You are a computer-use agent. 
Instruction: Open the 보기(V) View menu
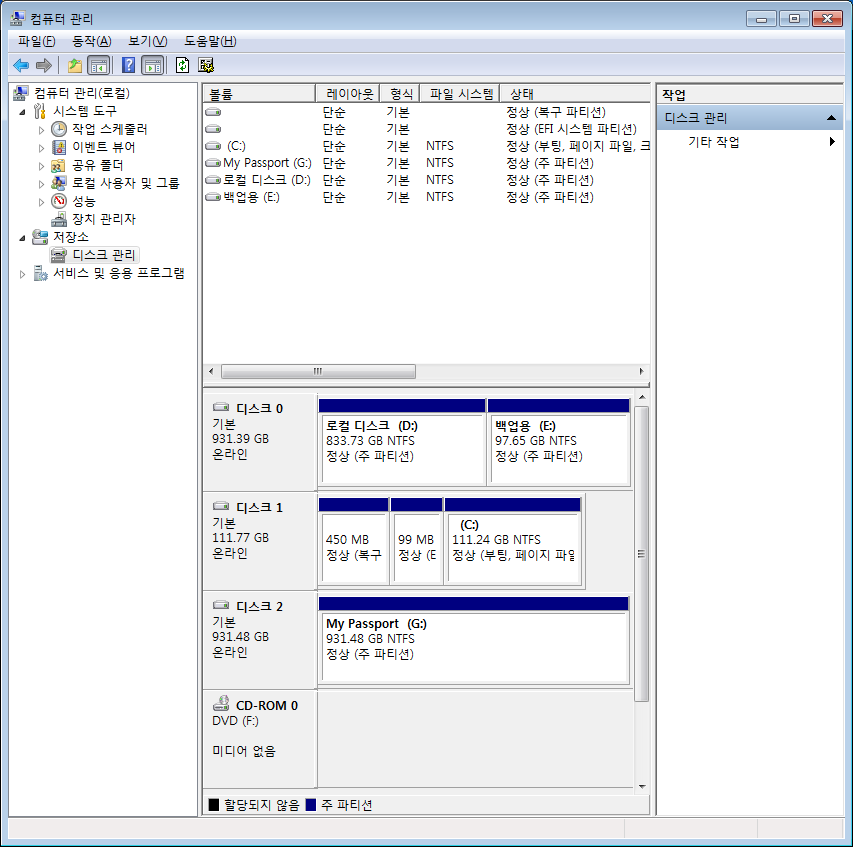coord(147,41)
